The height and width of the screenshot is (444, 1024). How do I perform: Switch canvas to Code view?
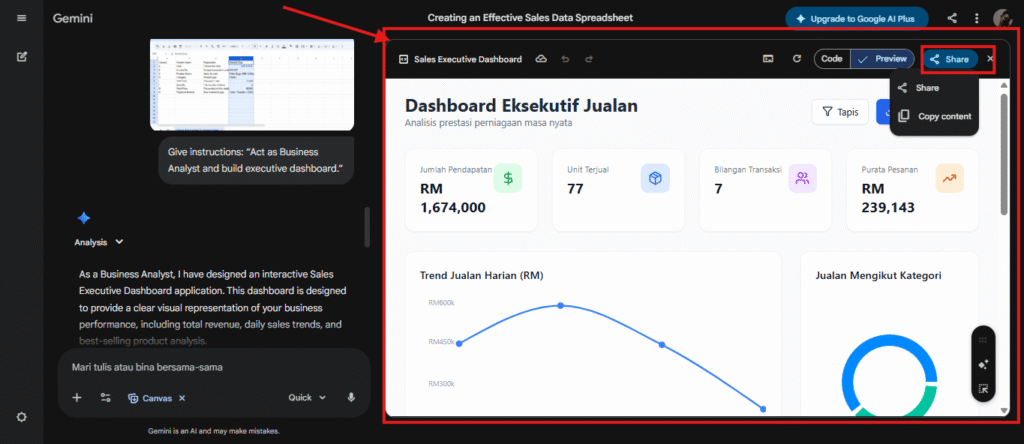coord(831,59)
